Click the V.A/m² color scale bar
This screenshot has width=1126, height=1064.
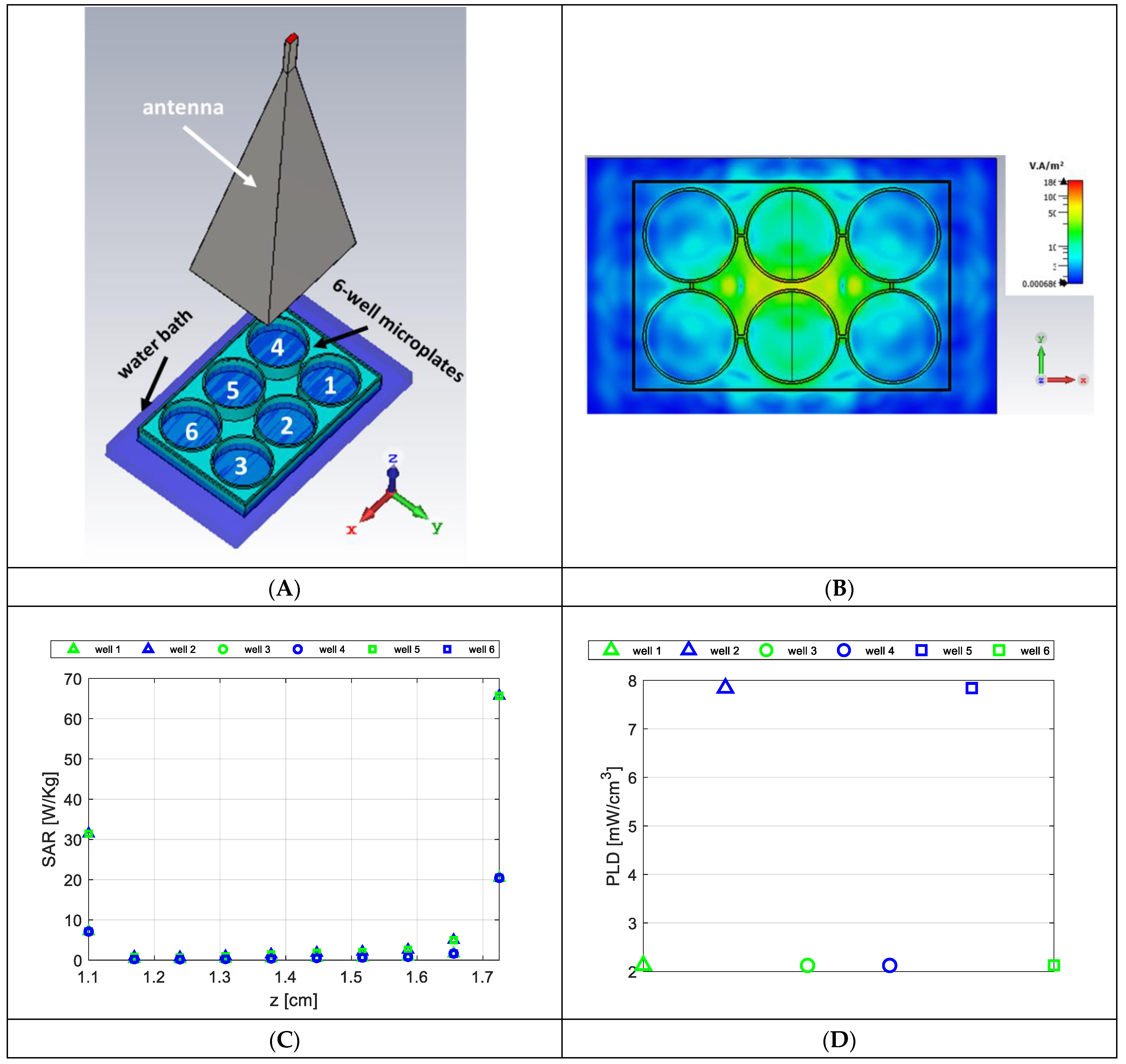click(1075, 231)
